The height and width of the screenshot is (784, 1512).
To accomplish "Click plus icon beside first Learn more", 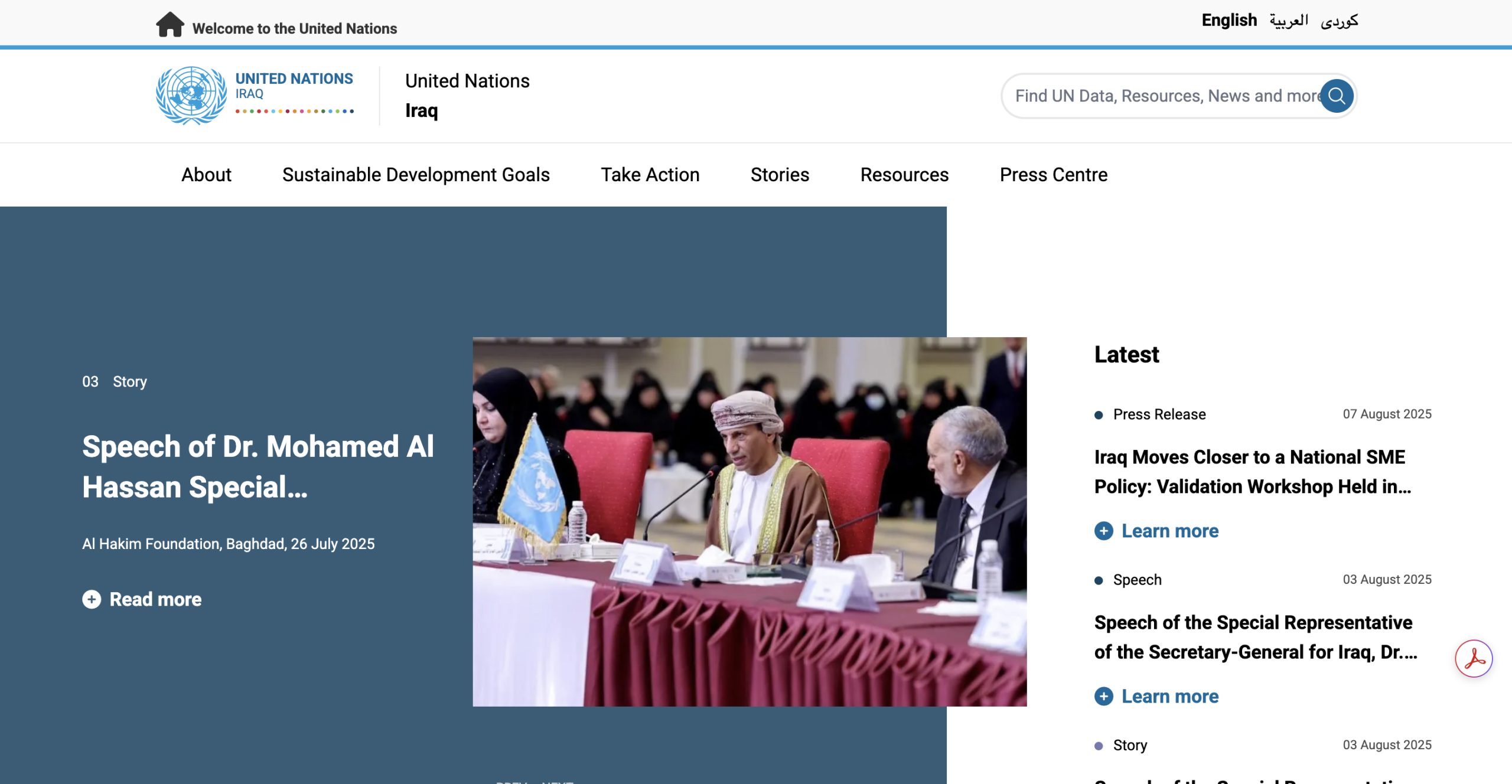I will (1103, 531).
